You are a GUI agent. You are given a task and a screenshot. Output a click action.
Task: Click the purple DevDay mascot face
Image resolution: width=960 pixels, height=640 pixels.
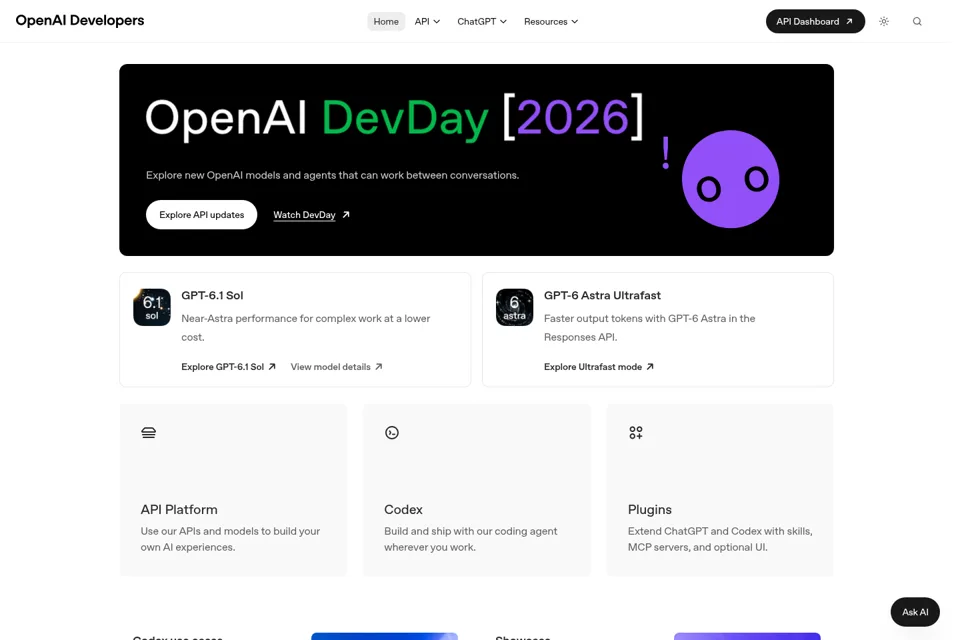click(730, 179)
